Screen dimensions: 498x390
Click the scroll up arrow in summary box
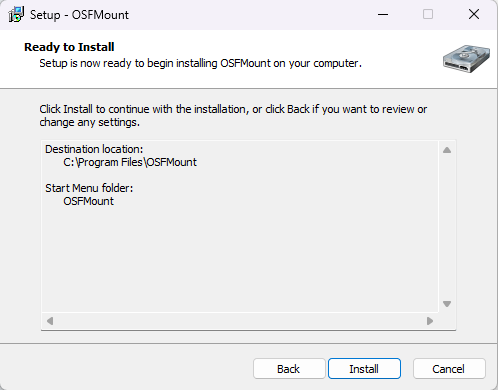(x=447, y=150)
